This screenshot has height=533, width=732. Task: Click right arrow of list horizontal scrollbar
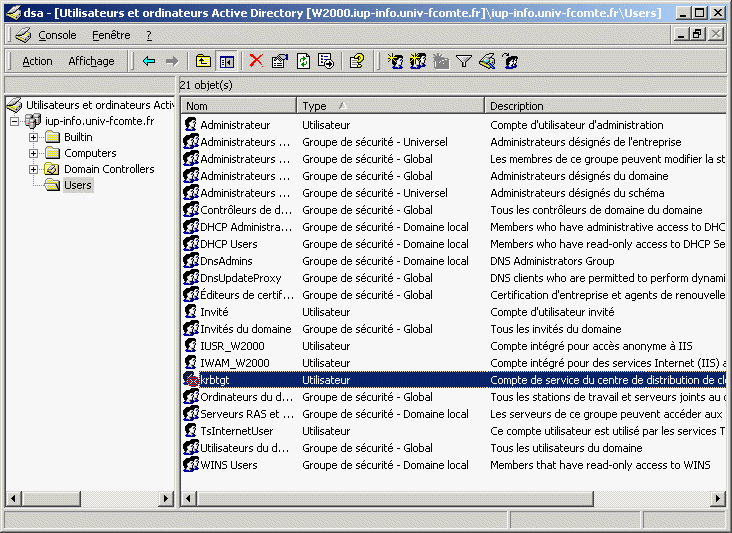click(x=718, y=499)
